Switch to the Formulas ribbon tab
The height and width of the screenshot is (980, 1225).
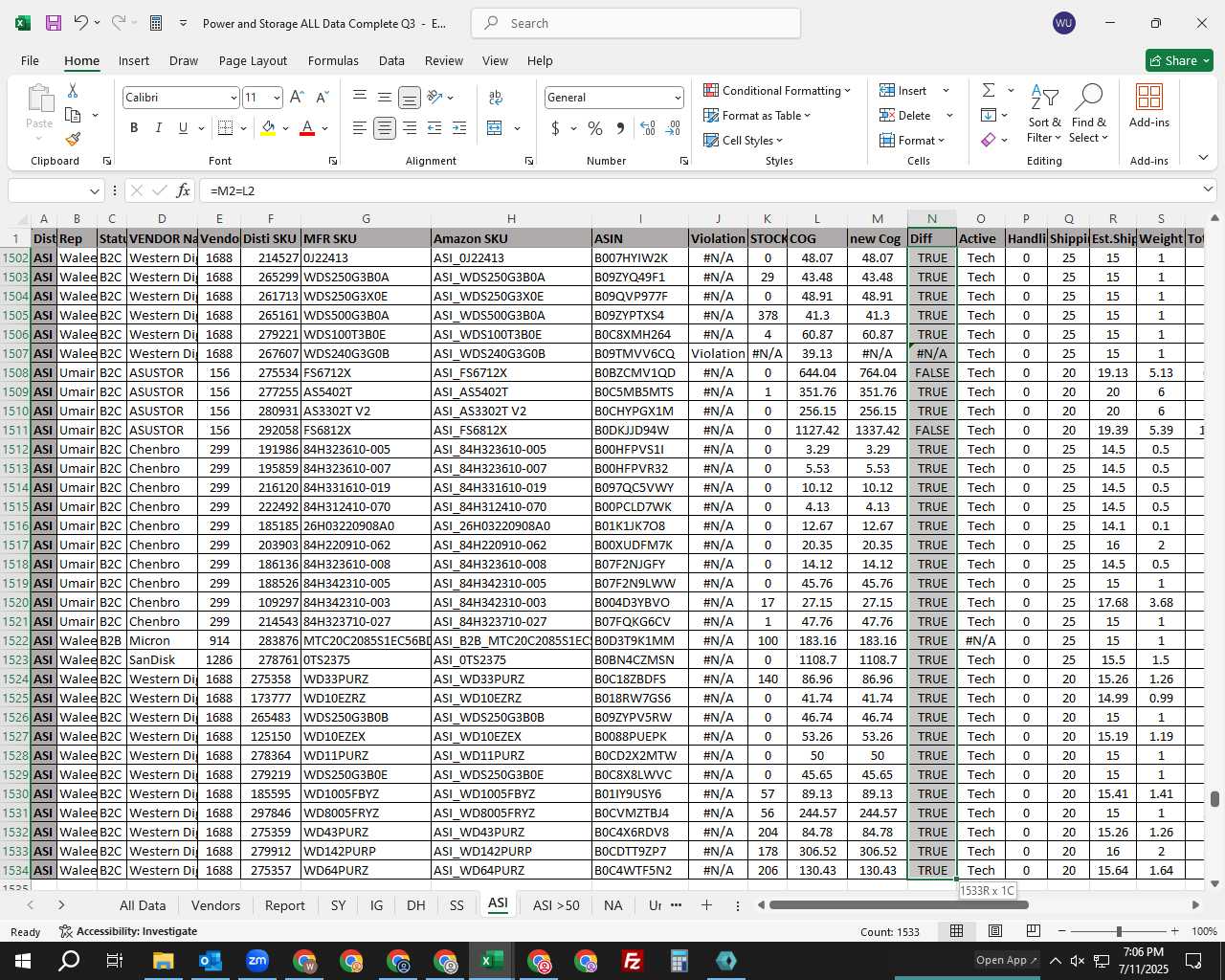[333, 60]
